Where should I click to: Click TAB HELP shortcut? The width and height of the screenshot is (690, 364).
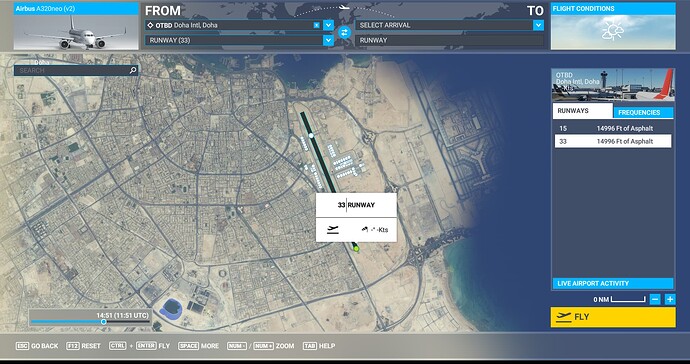pos(319,346)
